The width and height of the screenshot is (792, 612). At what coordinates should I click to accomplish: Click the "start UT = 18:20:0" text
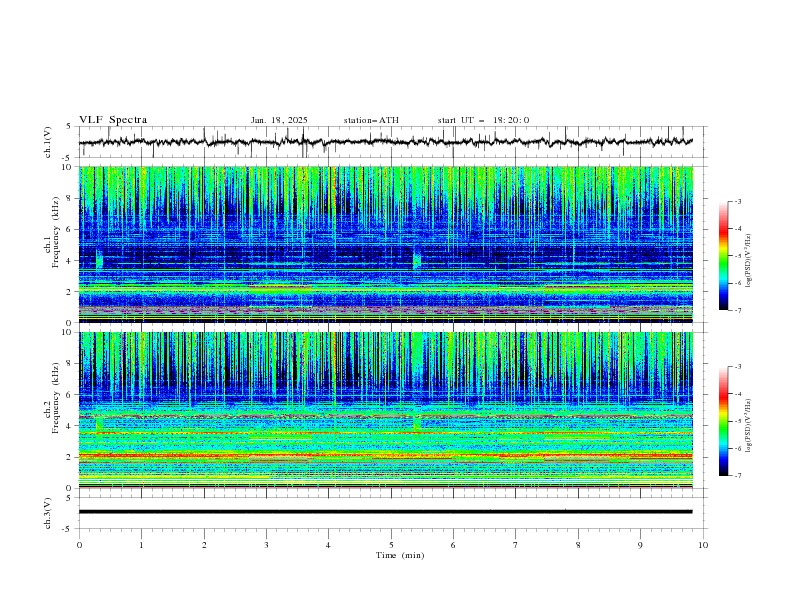483,120
